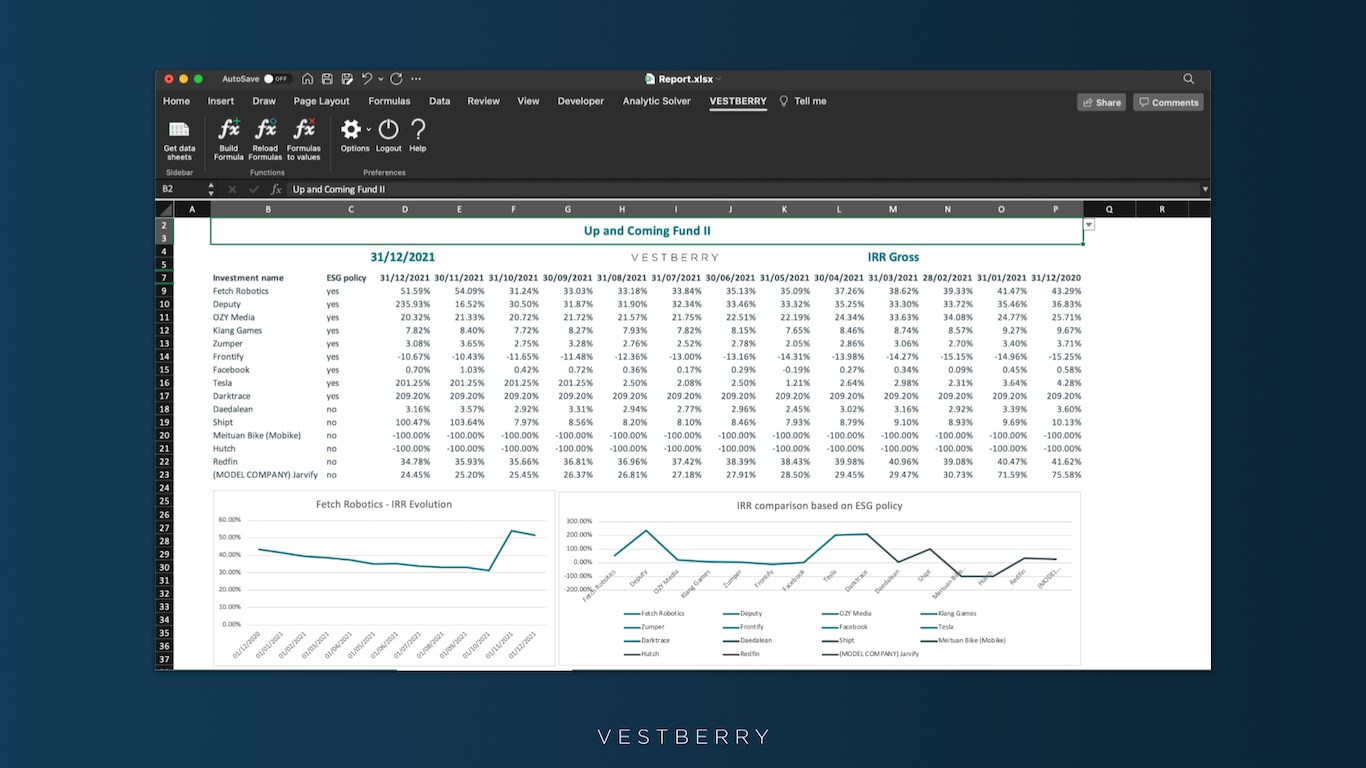Open VESTBERRY Help
Screen dimensions: 1366x768
pyautogui.click(x=418, y=136)
